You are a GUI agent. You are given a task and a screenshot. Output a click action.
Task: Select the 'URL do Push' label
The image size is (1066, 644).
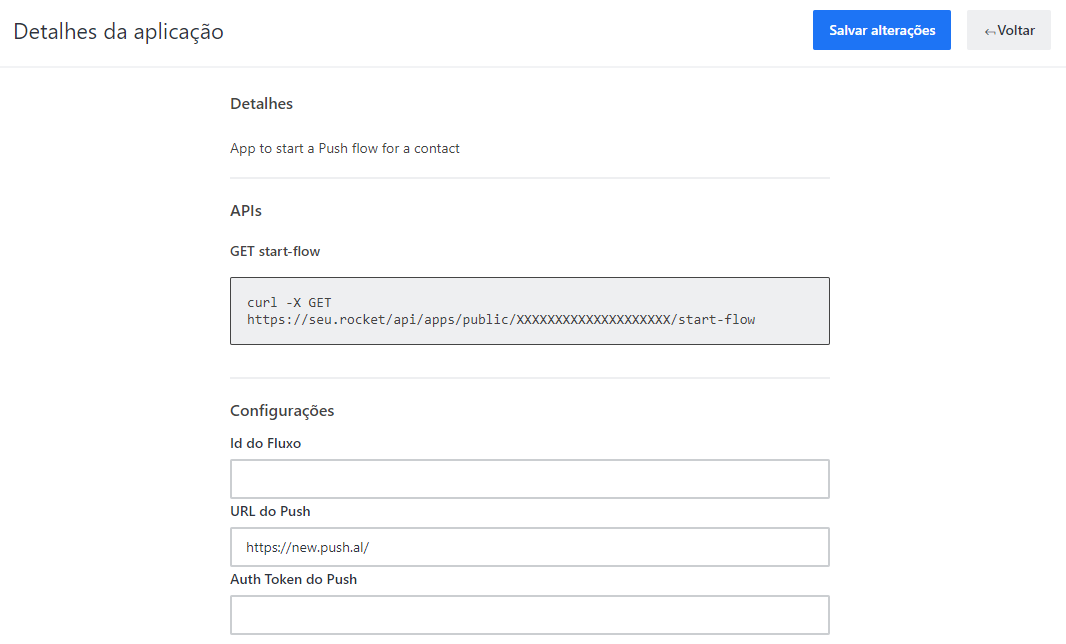pyautogui.click(x=271, y=511)
